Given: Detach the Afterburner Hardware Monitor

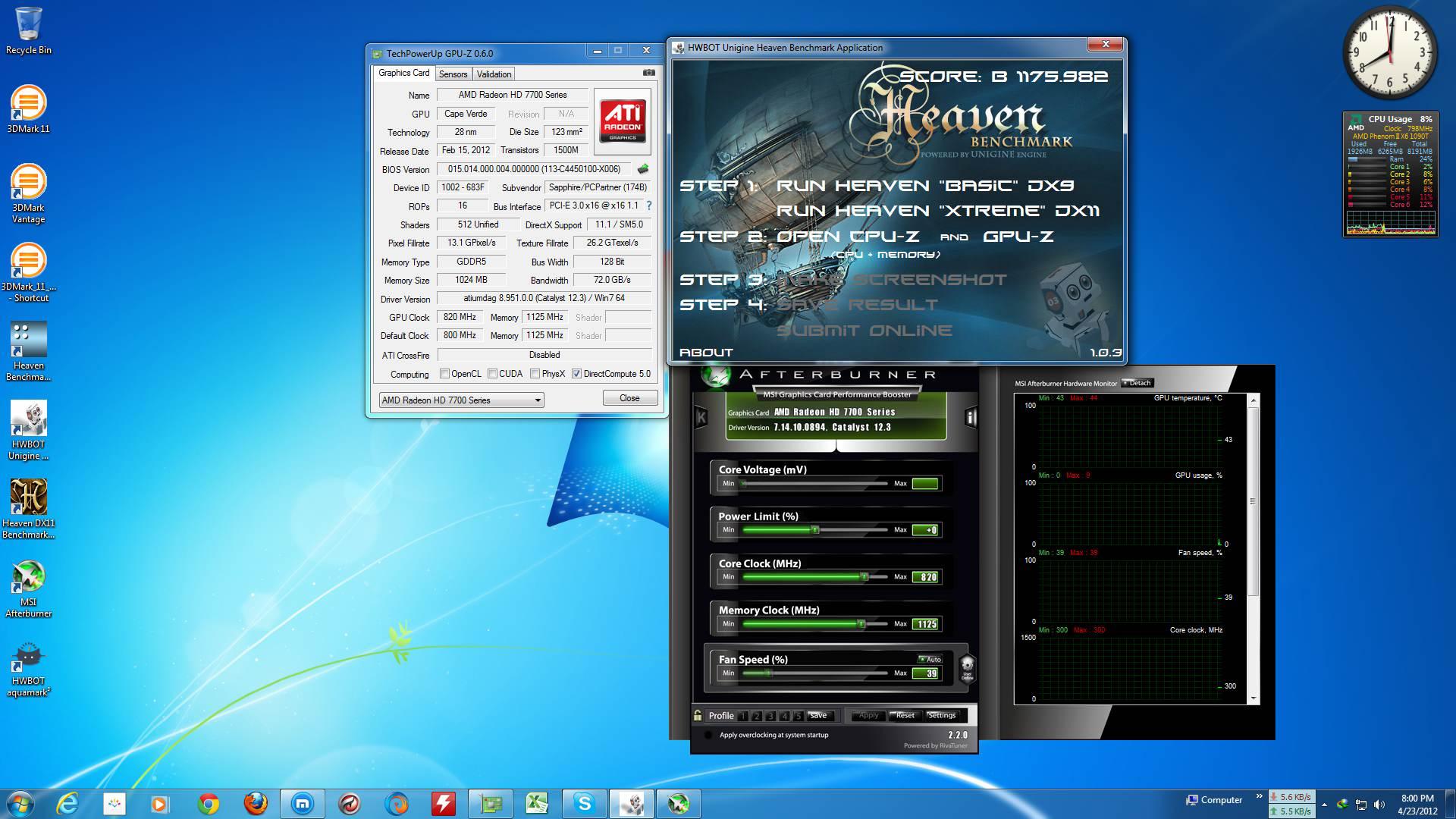Looking at the screenshot, I should (x=1137, y=383).
